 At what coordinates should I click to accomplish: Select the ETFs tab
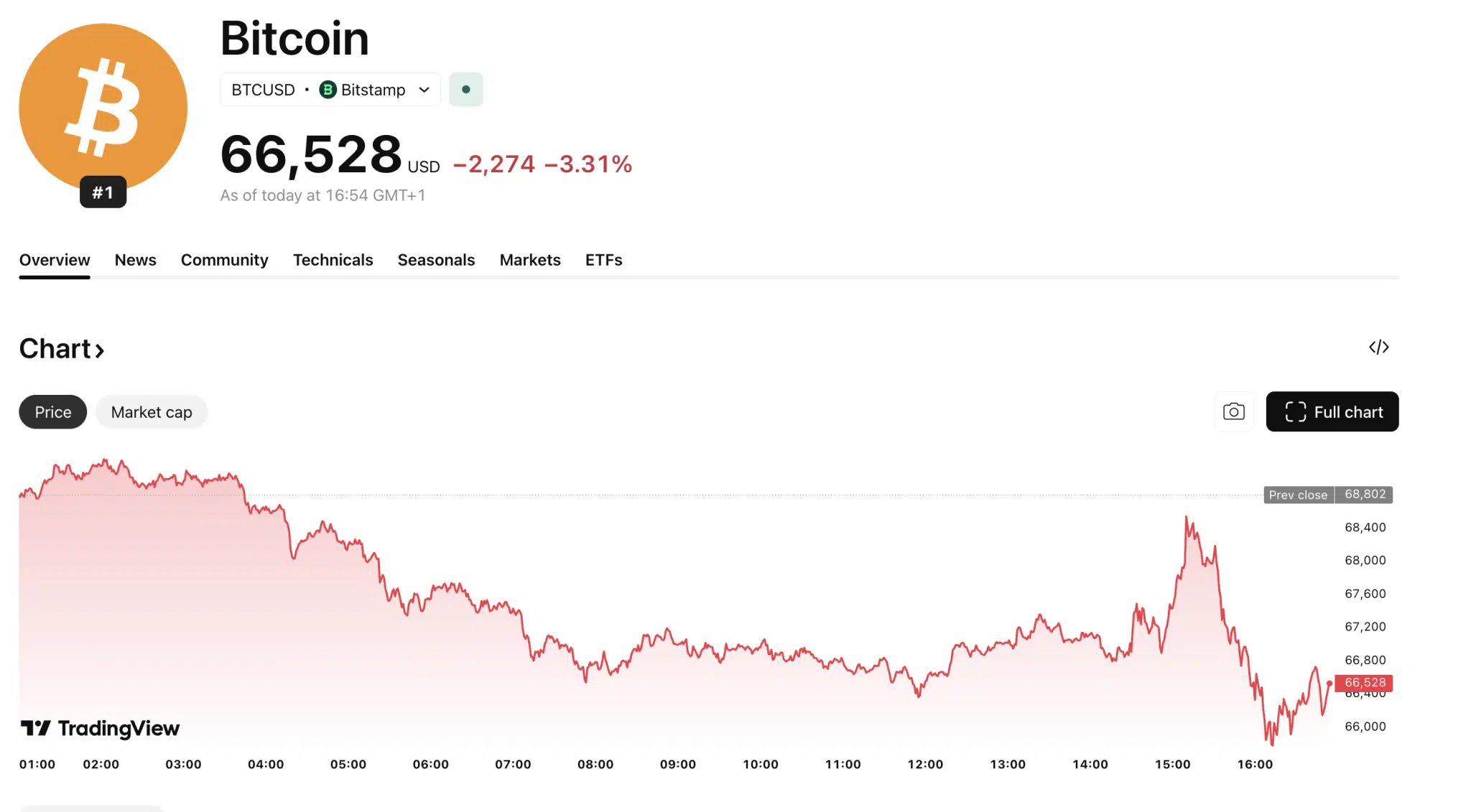tap(603, 260)
